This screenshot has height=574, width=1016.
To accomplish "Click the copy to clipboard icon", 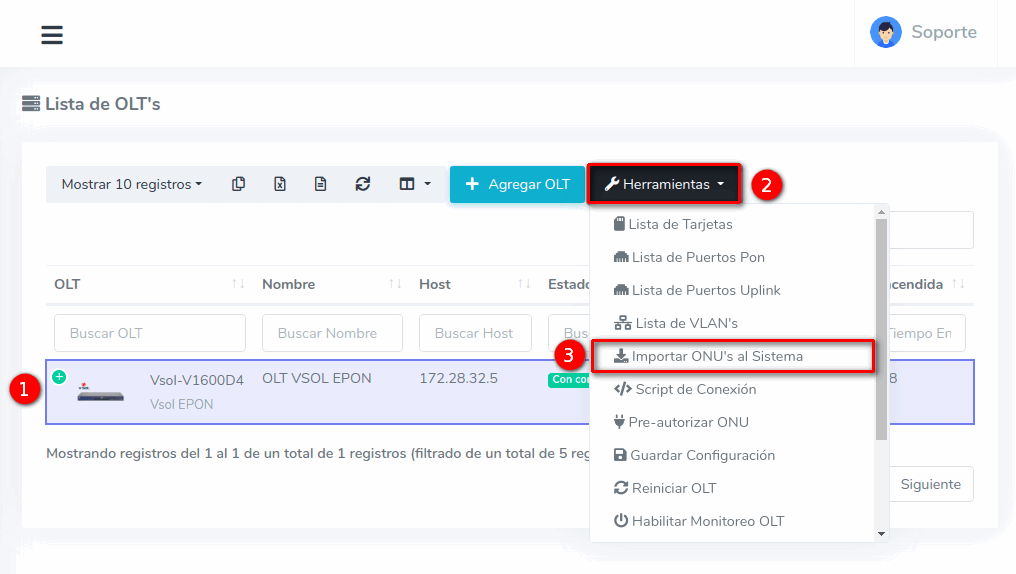I will click(238, 184).
